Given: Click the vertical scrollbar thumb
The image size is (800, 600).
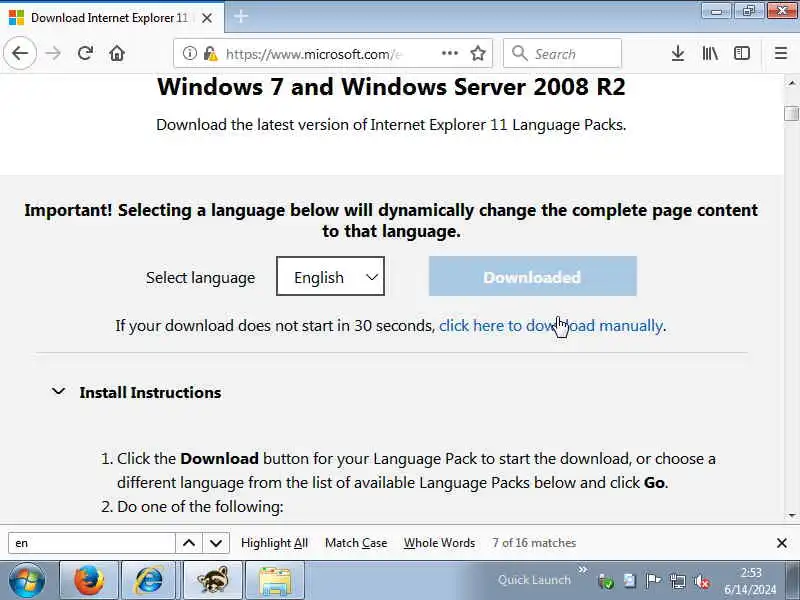Looking at the screenshot, I should pos(791,113).
